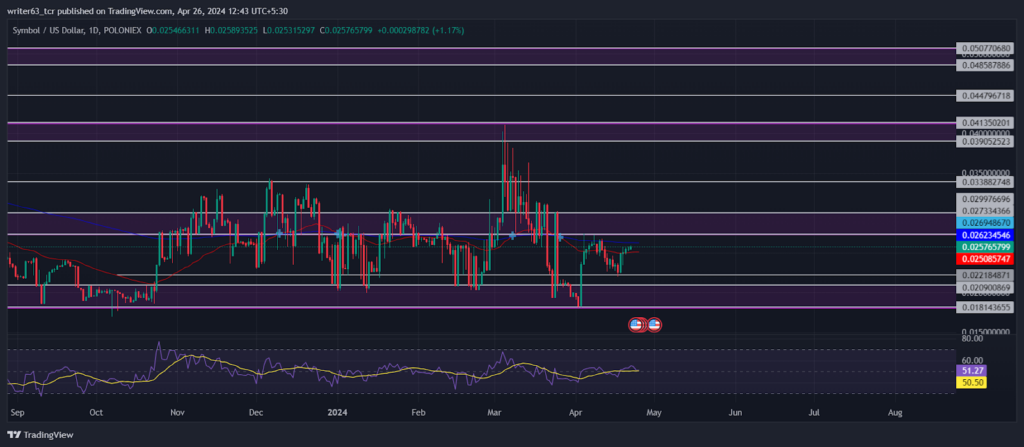Select the 0.018143655 price label
This screenshot has width=1024, height=447.
point(987,306)
